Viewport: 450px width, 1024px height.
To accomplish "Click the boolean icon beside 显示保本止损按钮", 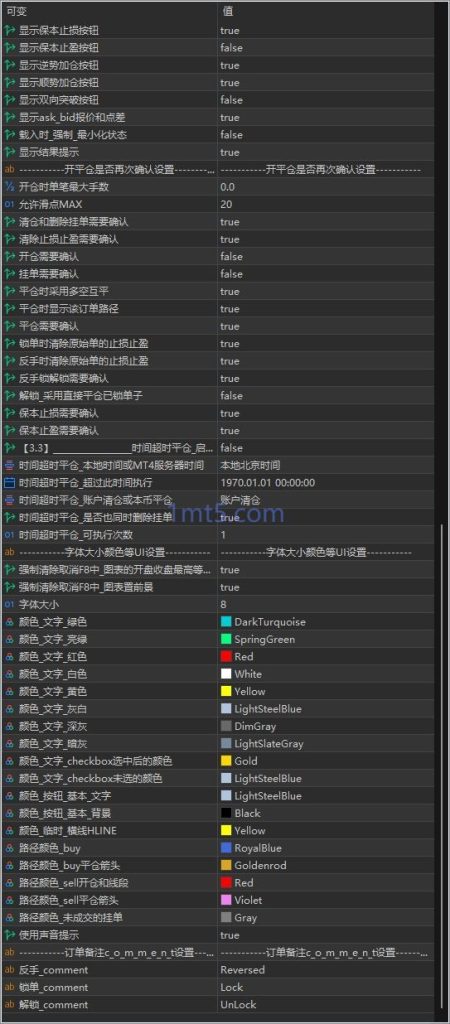I will coord(9,31).
